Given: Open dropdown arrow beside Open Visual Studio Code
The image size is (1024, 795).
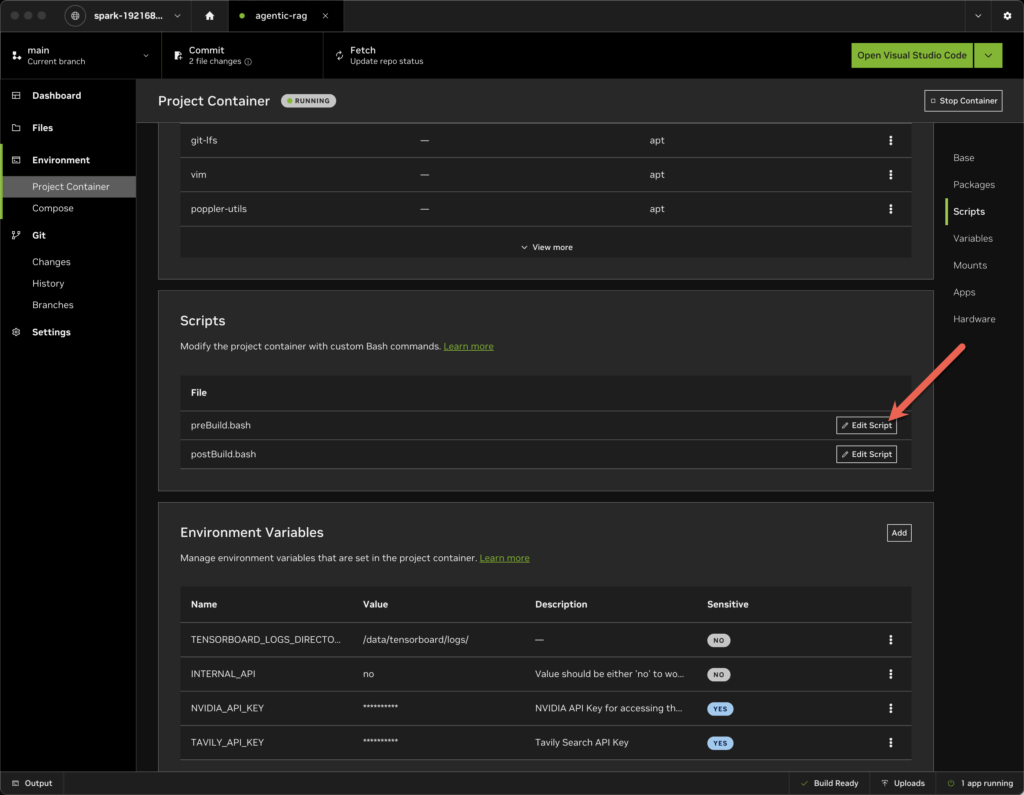Looking at the screenshot, I should [988, 55].
